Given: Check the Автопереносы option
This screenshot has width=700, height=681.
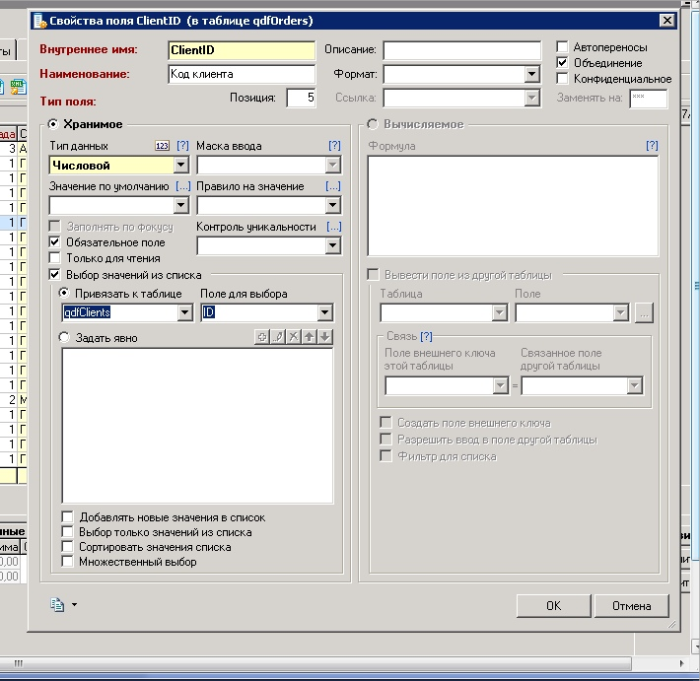Looking at the screenshot, I should pos(563,47).
